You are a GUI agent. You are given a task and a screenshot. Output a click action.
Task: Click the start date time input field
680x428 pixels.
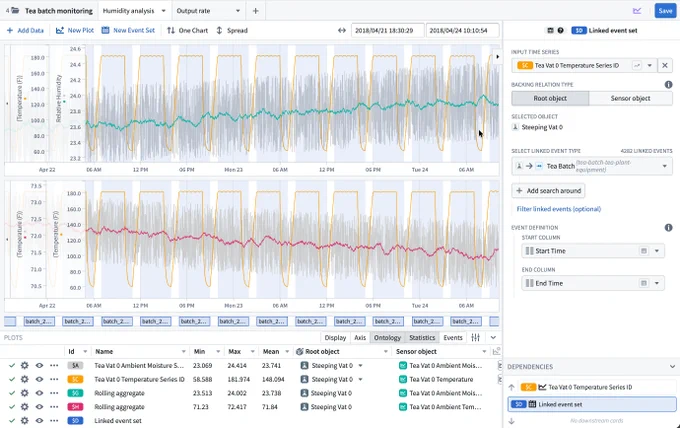point(387,30)
